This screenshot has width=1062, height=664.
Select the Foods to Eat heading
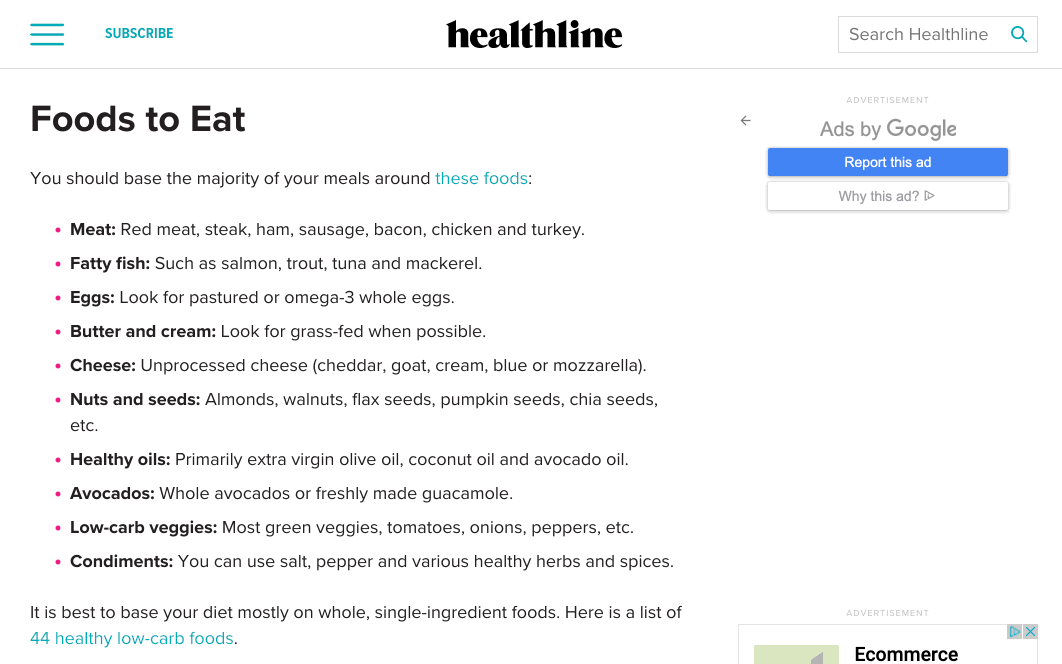[138, 119]
